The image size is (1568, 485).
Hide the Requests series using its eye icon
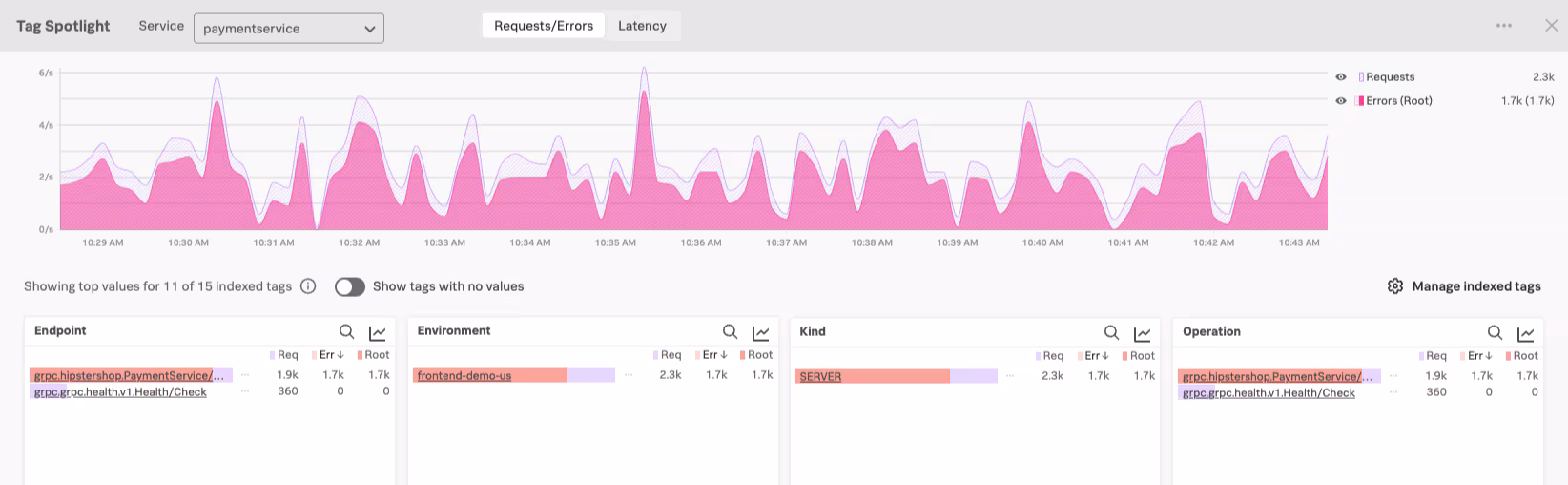point(1341,77)
